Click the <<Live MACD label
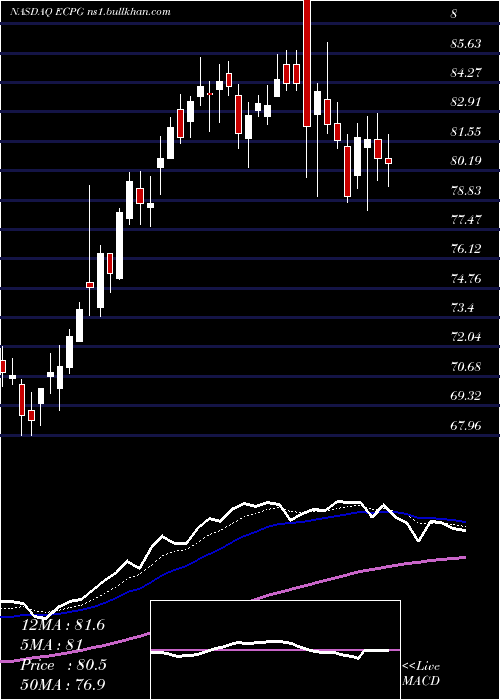 pyautogui.click(x=421, y=674)
